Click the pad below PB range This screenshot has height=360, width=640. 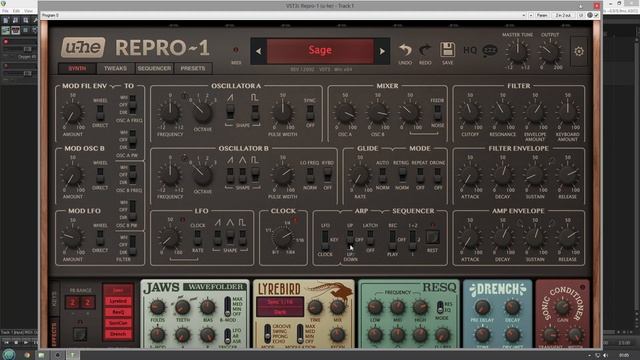[80, 334]
